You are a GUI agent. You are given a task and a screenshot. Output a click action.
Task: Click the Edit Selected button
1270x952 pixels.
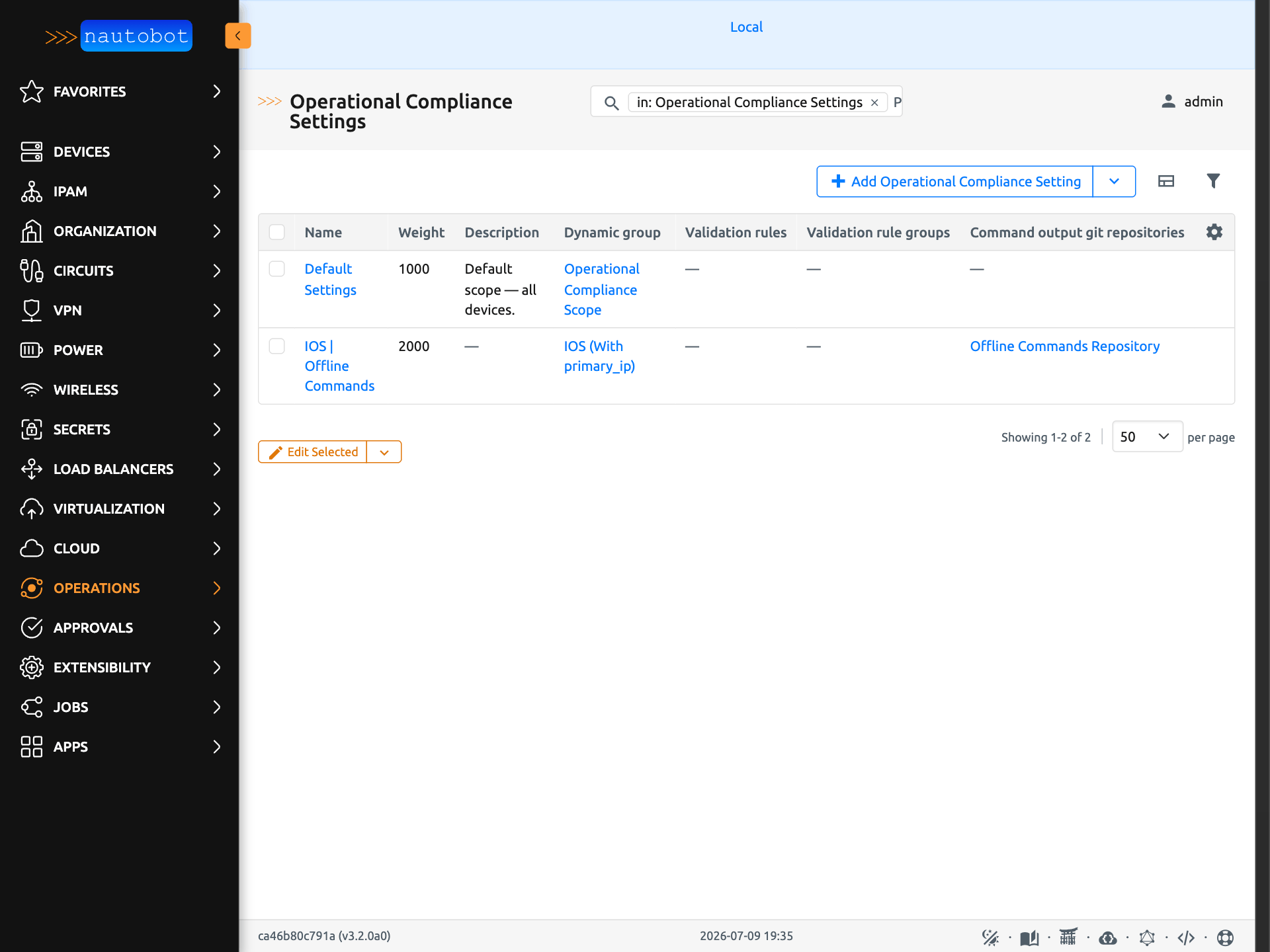(313, 452)
